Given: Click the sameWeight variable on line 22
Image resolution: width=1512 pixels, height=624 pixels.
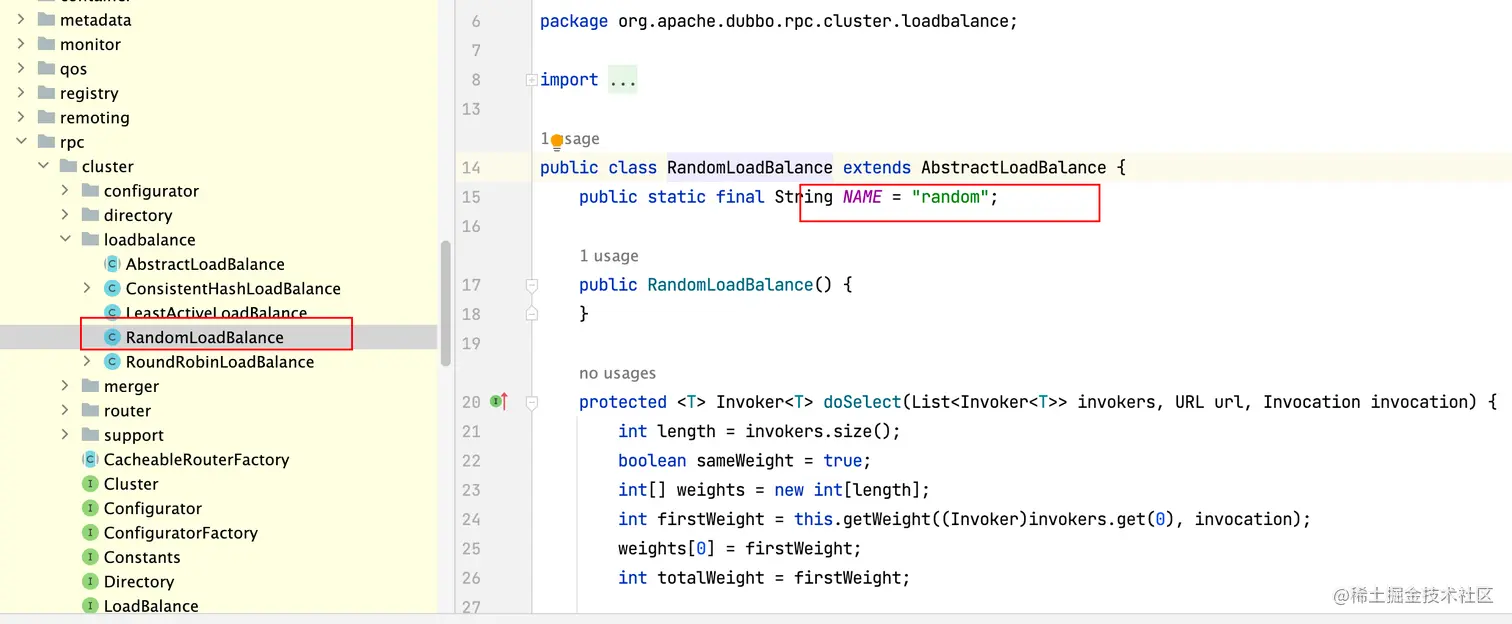Looking at the screenshot, I should [745, 461].
